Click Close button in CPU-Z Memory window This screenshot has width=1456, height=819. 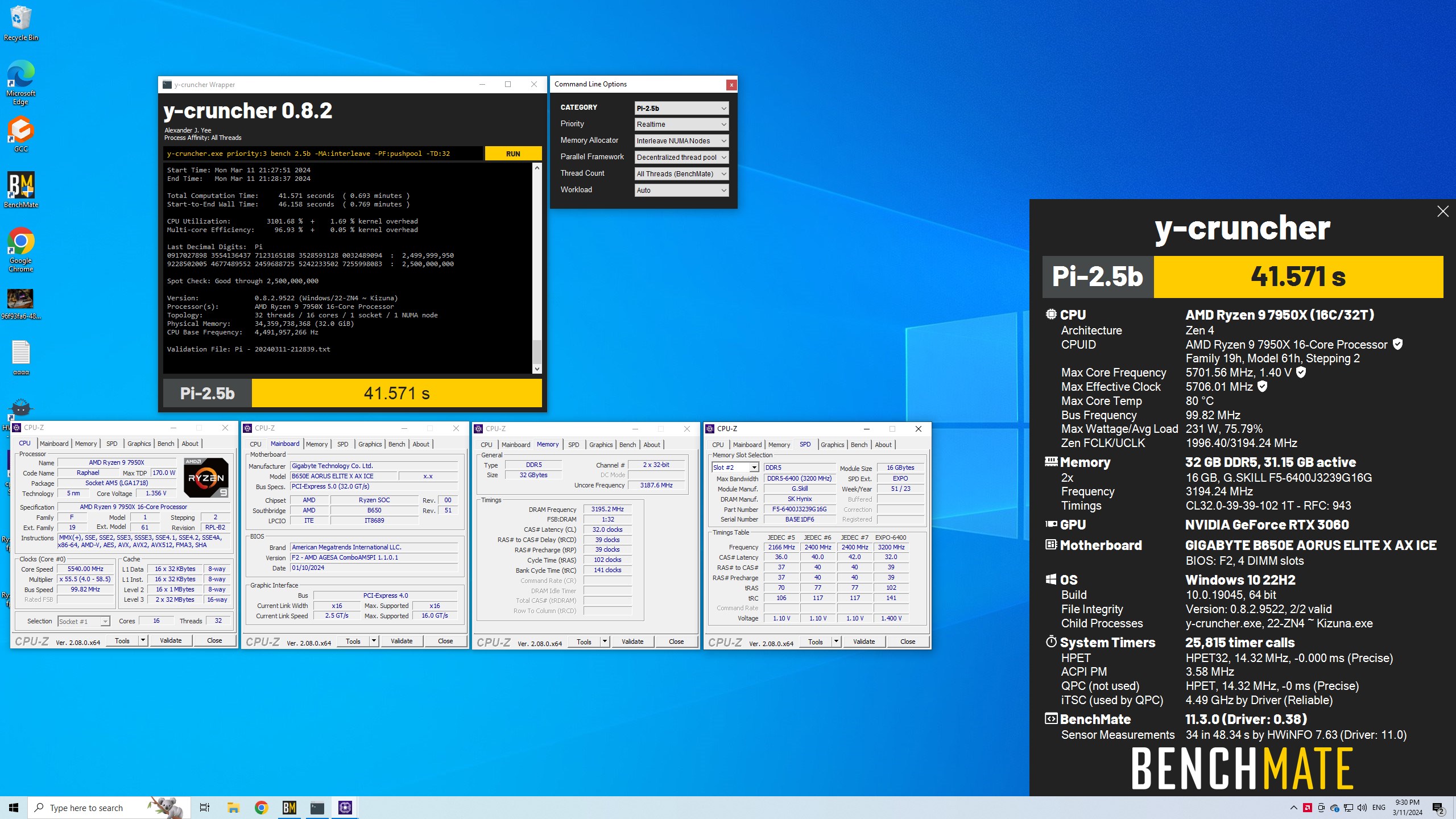(x=676, y=642)
